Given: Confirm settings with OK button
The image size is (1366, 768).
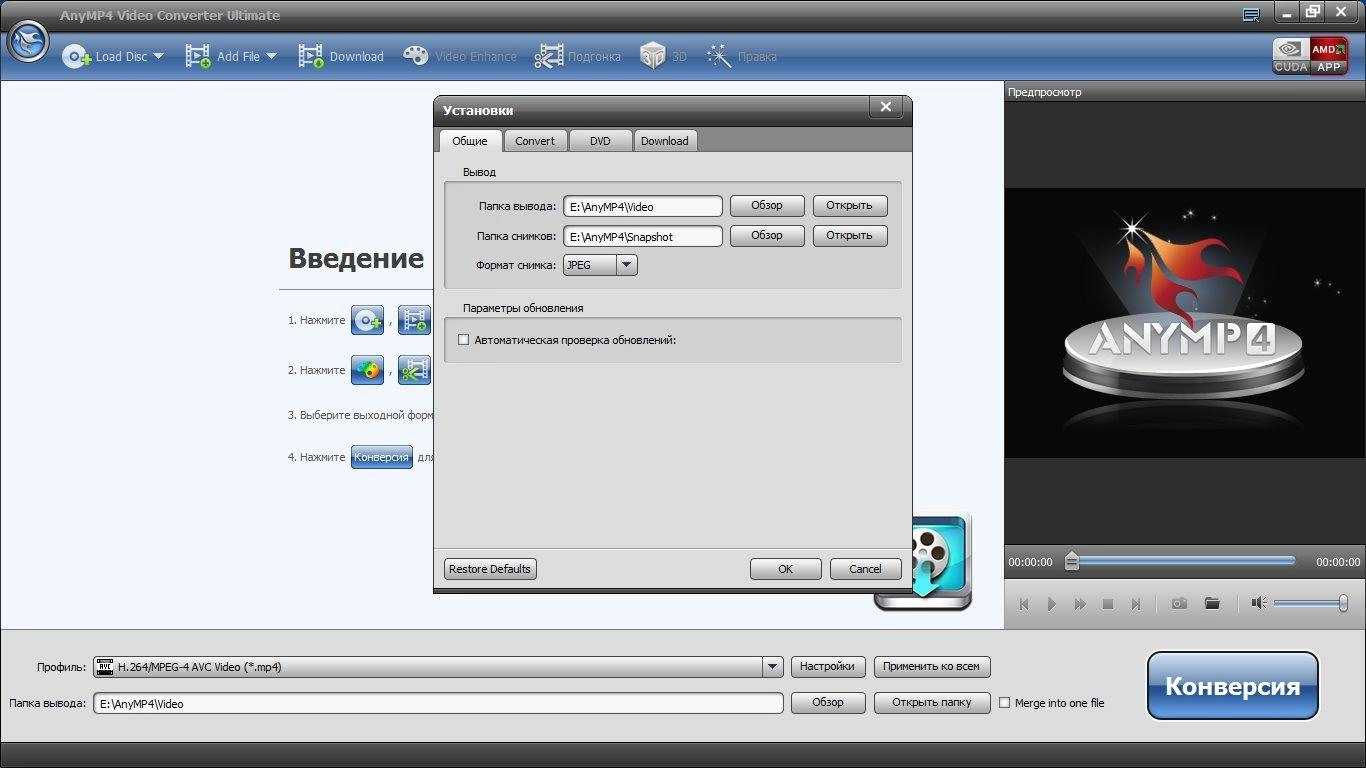Looking at the screenshot, I should (786, 569).
